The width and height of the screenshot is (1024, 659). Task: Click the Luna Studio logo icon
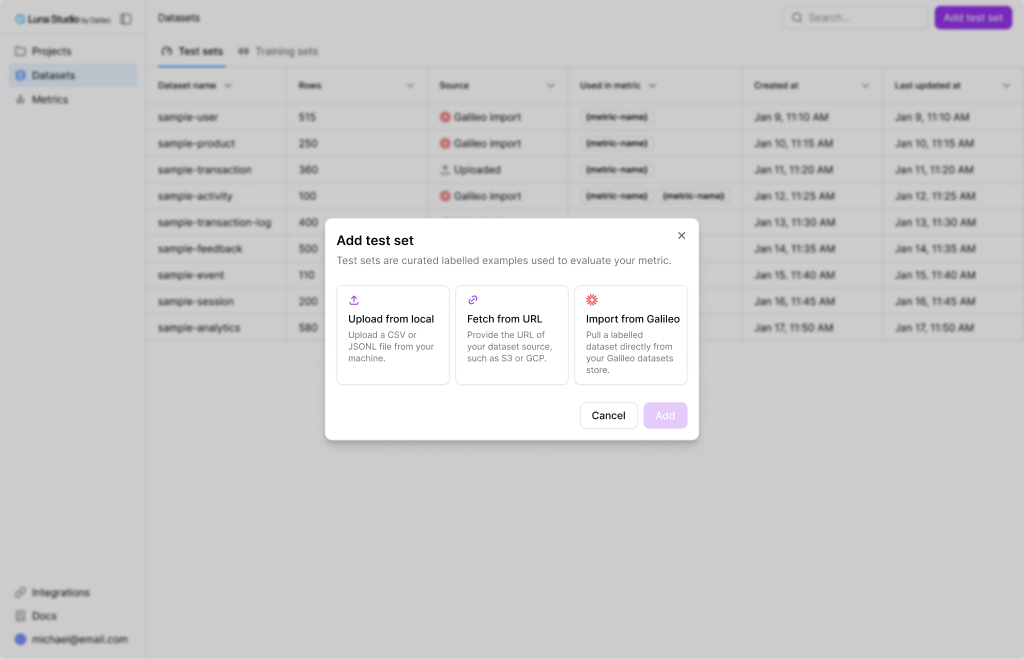point(20,19)
